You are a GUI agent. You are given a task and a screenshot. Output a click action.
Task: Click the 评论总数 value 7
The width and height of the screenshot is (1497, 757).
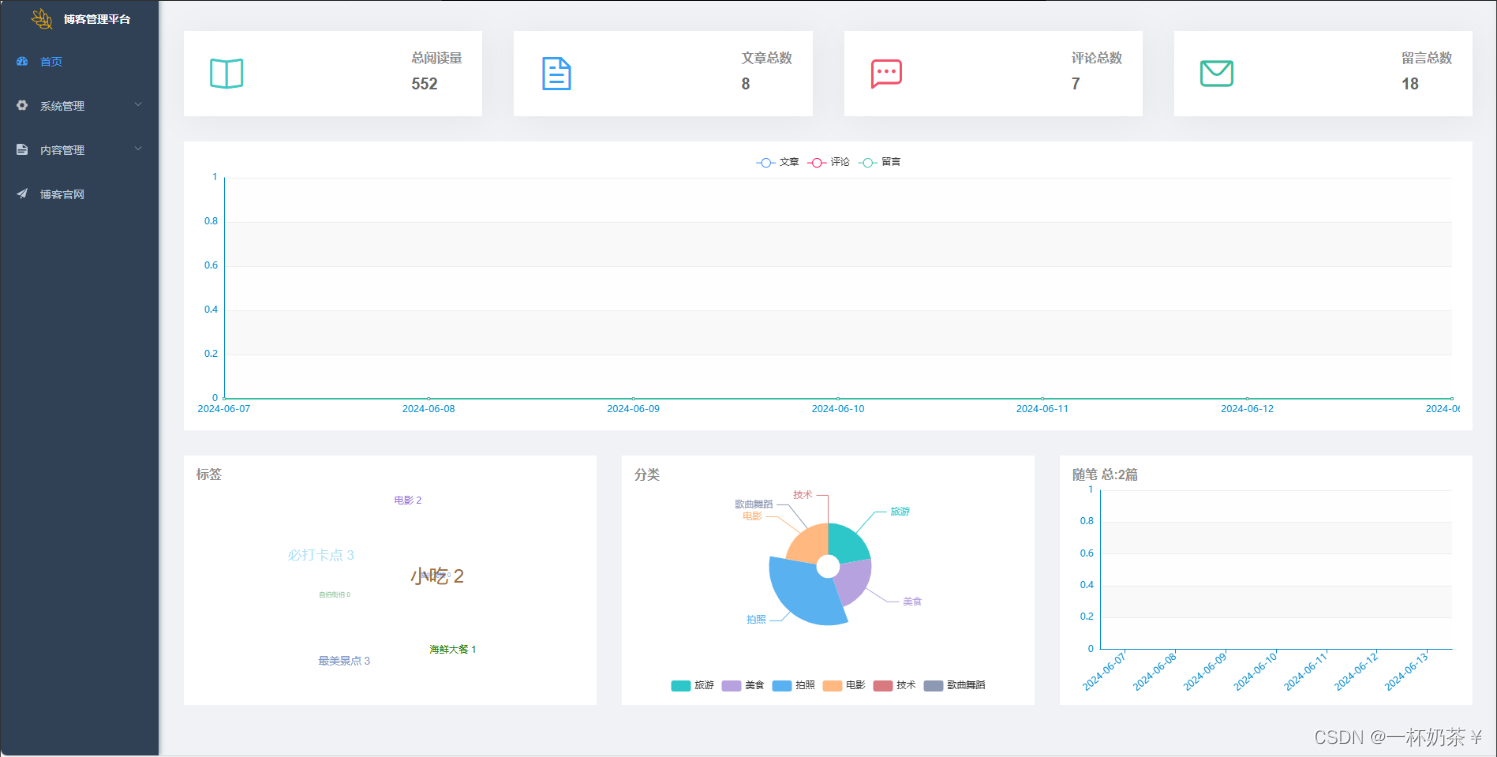(1076, 84)
